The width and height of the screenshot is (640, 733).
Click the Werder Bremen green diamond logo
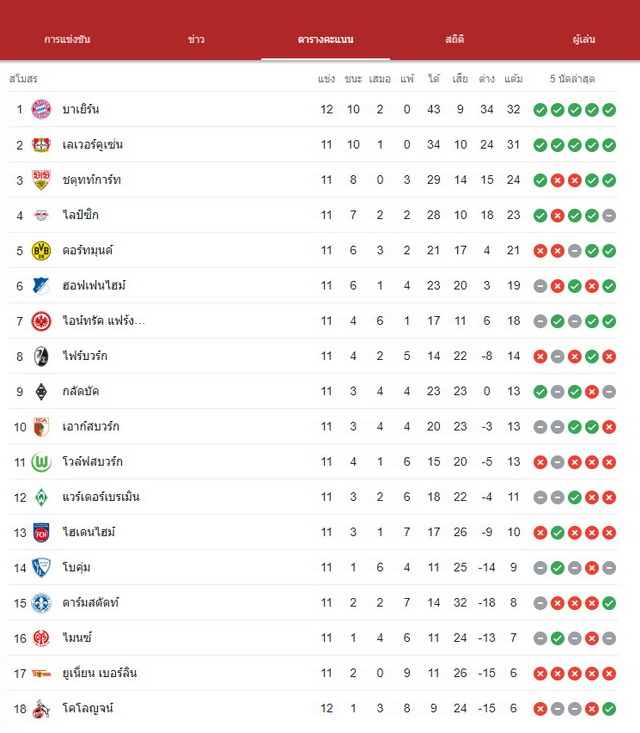pos(41,497)
